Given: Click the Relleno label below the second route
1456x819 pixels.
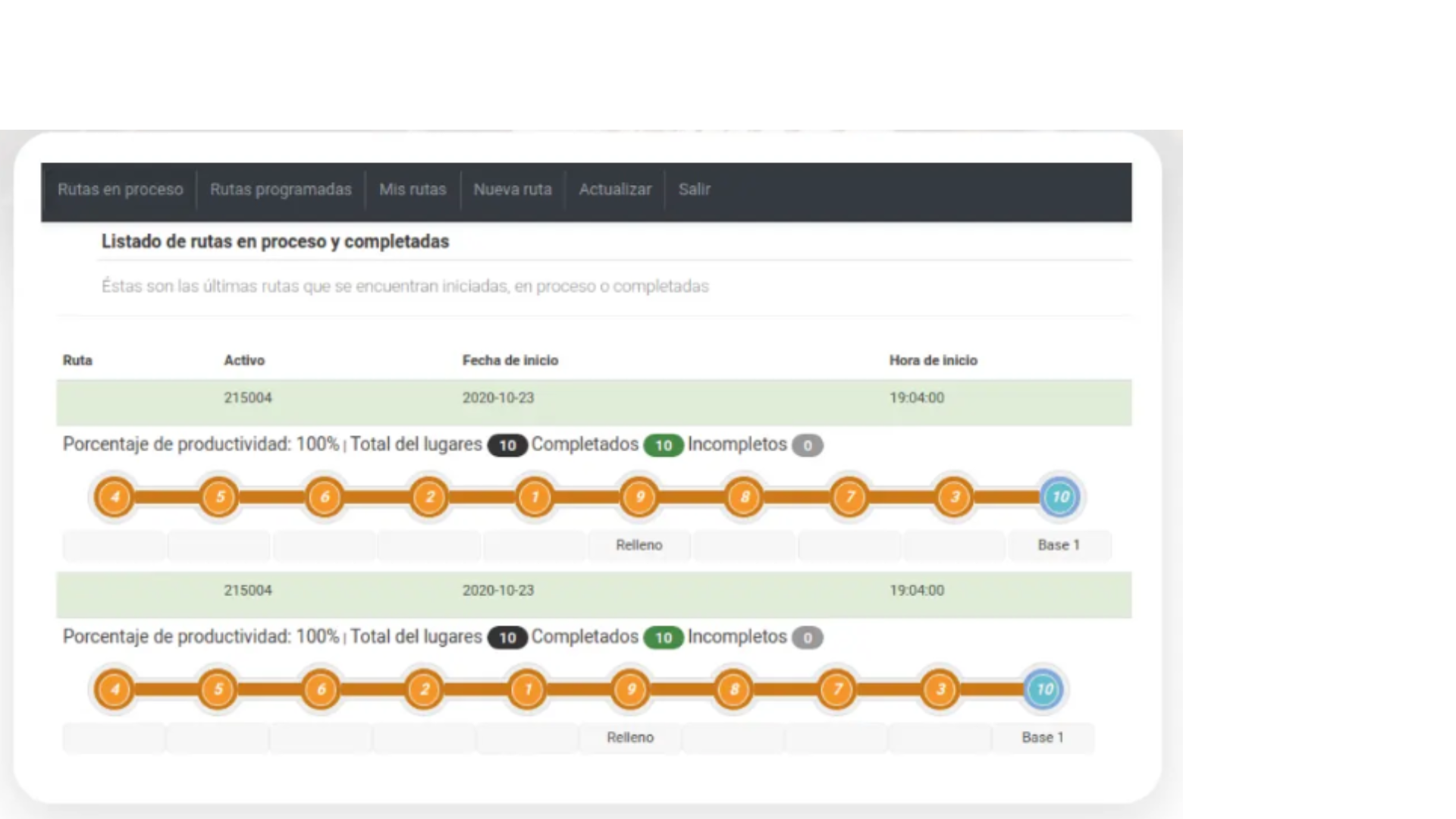Looking at the screenshot, I should click(x=629, y=736).
